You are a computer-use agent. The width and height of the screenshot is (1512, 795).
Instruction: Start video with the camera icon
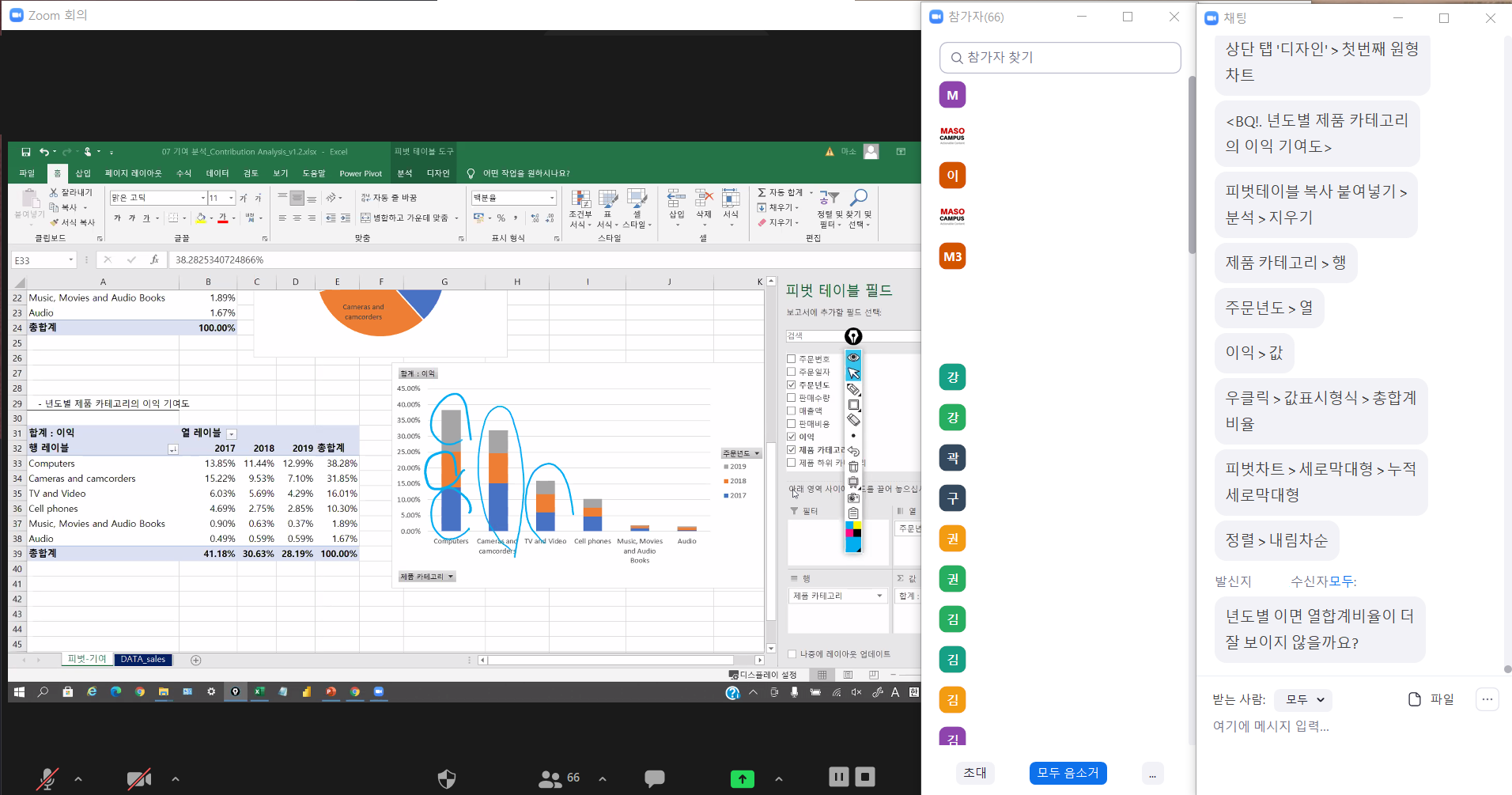tap(139, 778)
